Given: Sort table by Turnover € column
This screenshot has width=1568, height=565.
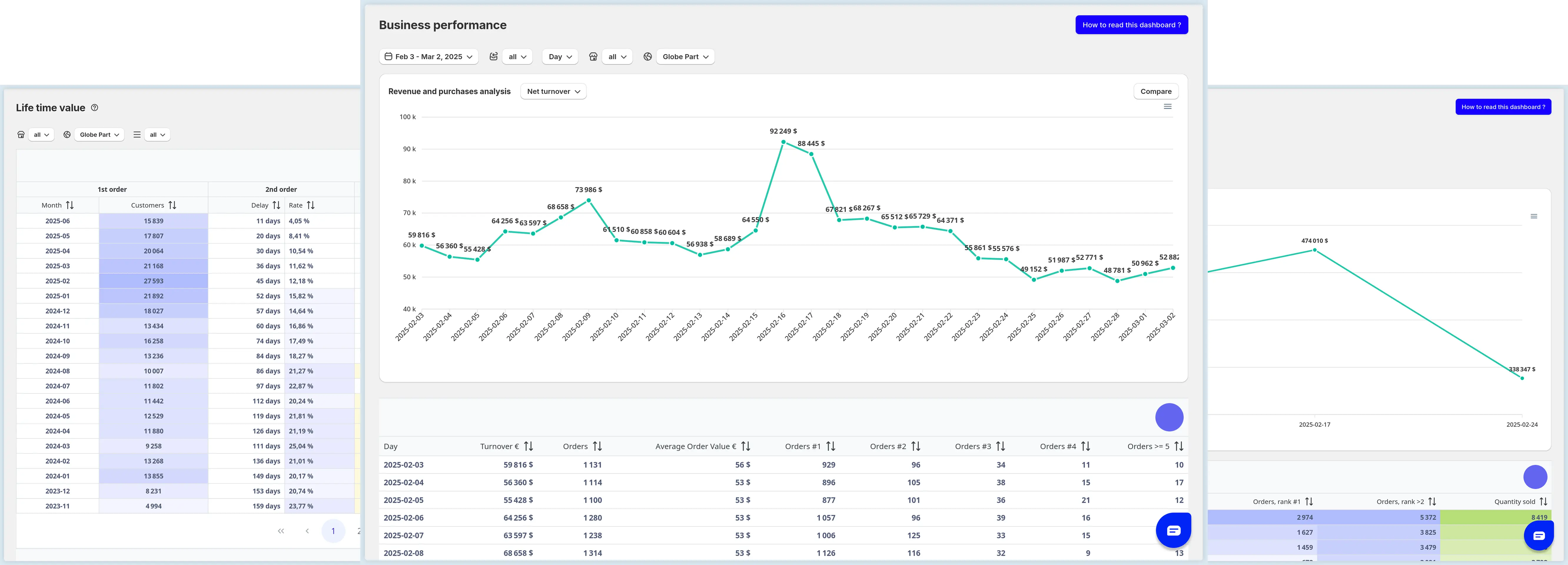Looking at the screenshot, I should click(x=528, y=446).
